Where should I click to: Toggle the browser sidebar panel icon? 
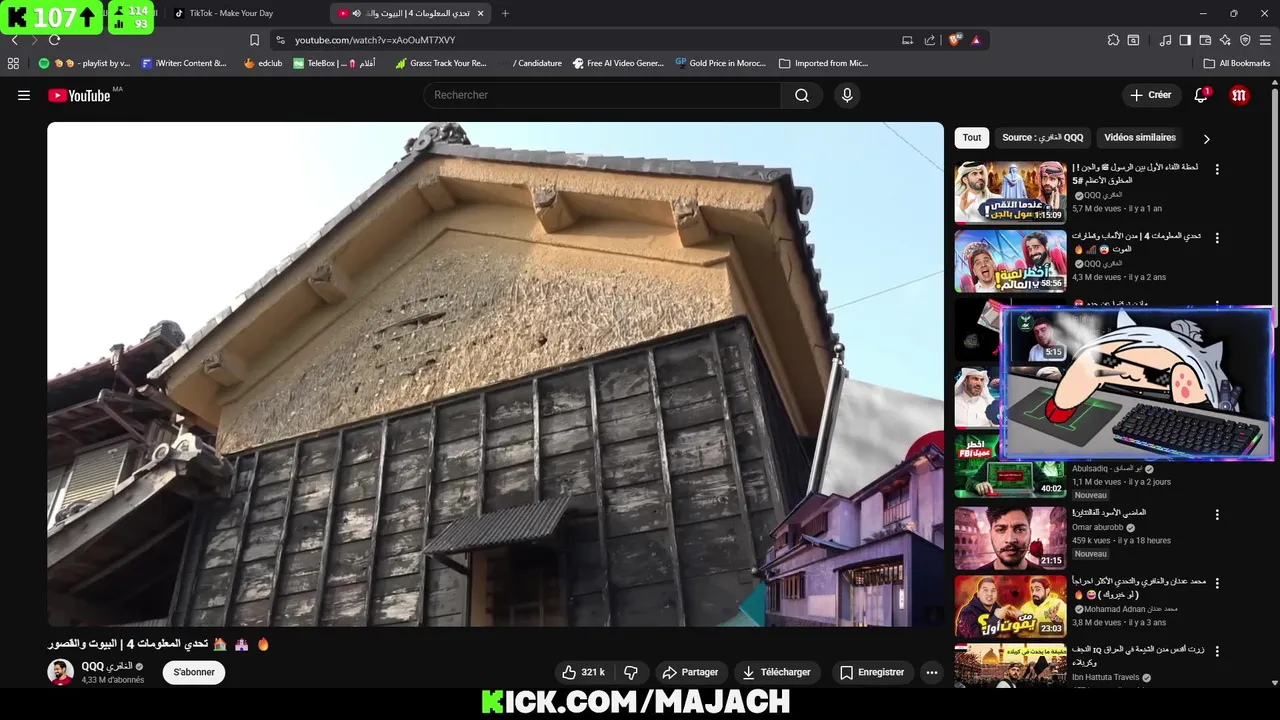tap(1185, 40)
